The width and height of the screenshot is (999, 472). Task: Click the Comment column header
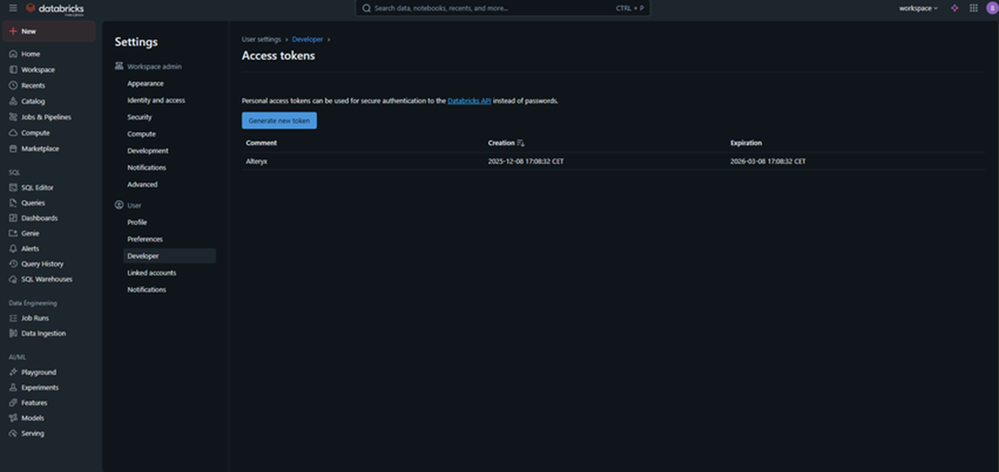[x=261, y=143]
